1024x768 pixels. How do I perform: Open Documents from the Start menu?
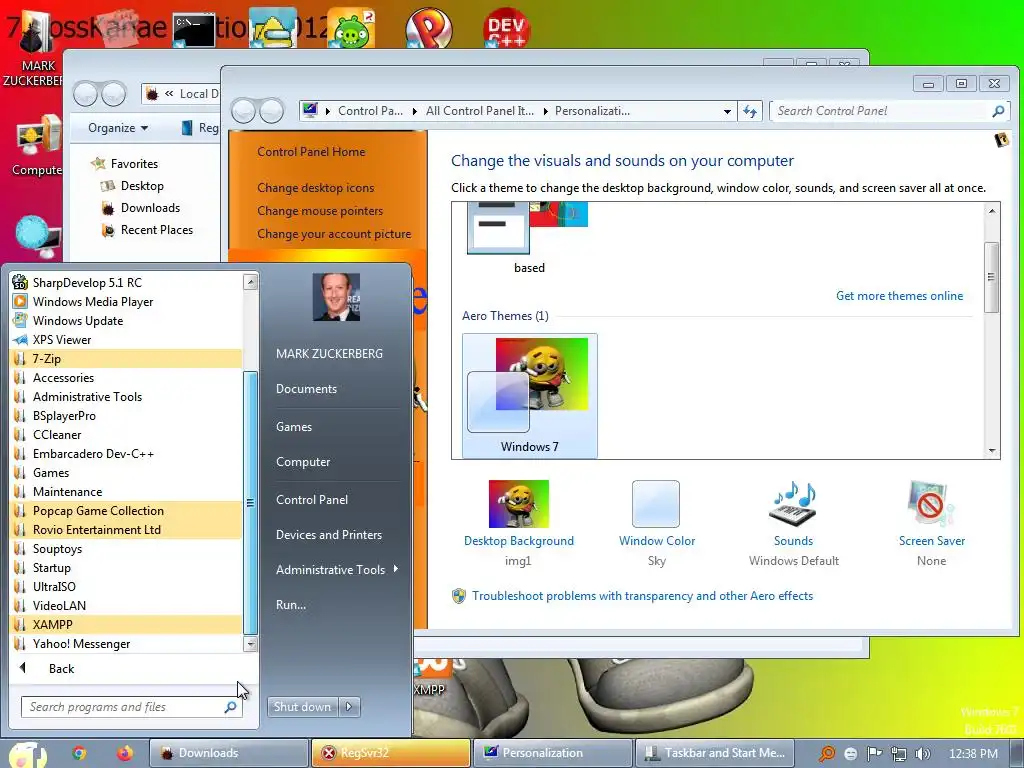306,389
